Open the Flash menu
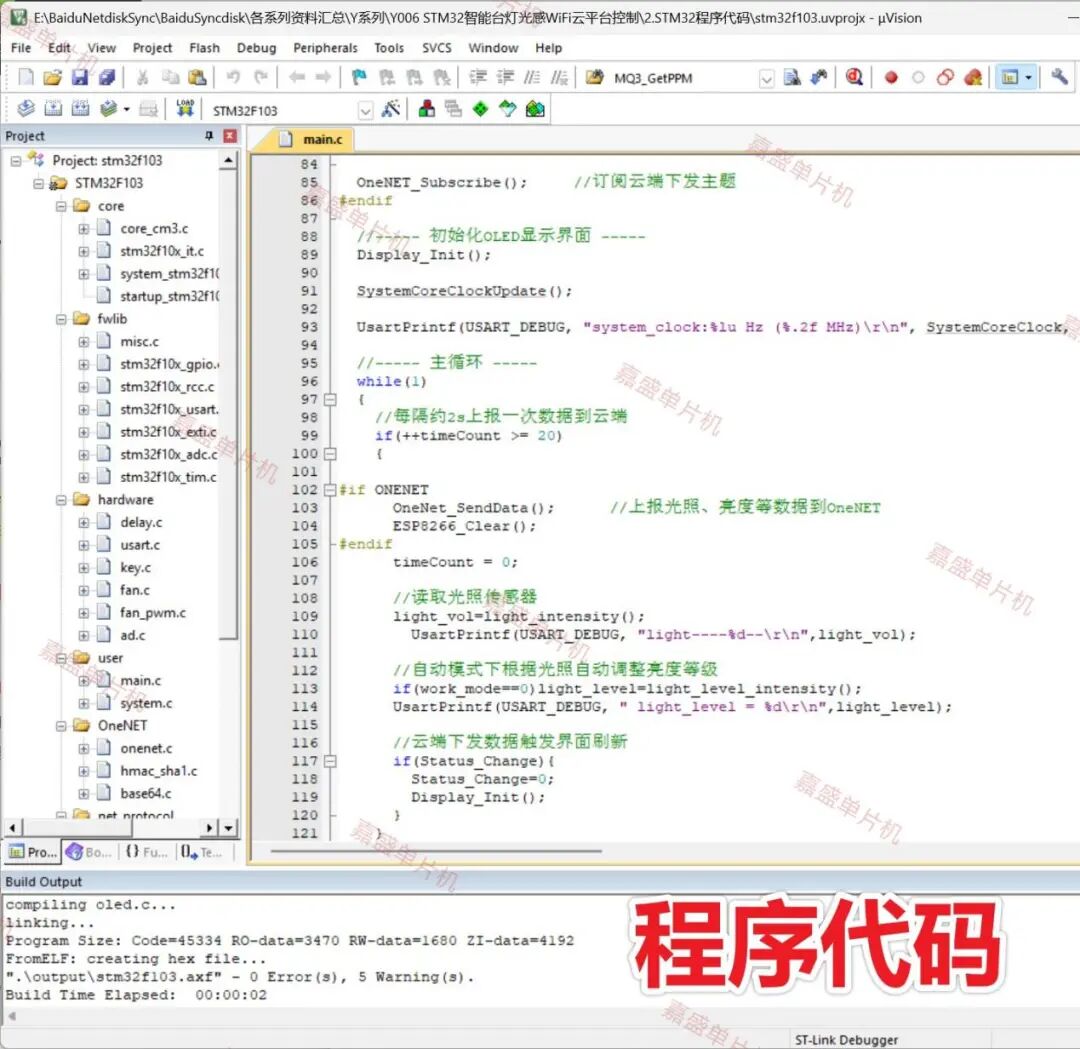The height and width of the screenshot is (1049, 1080). click(205, 48)
